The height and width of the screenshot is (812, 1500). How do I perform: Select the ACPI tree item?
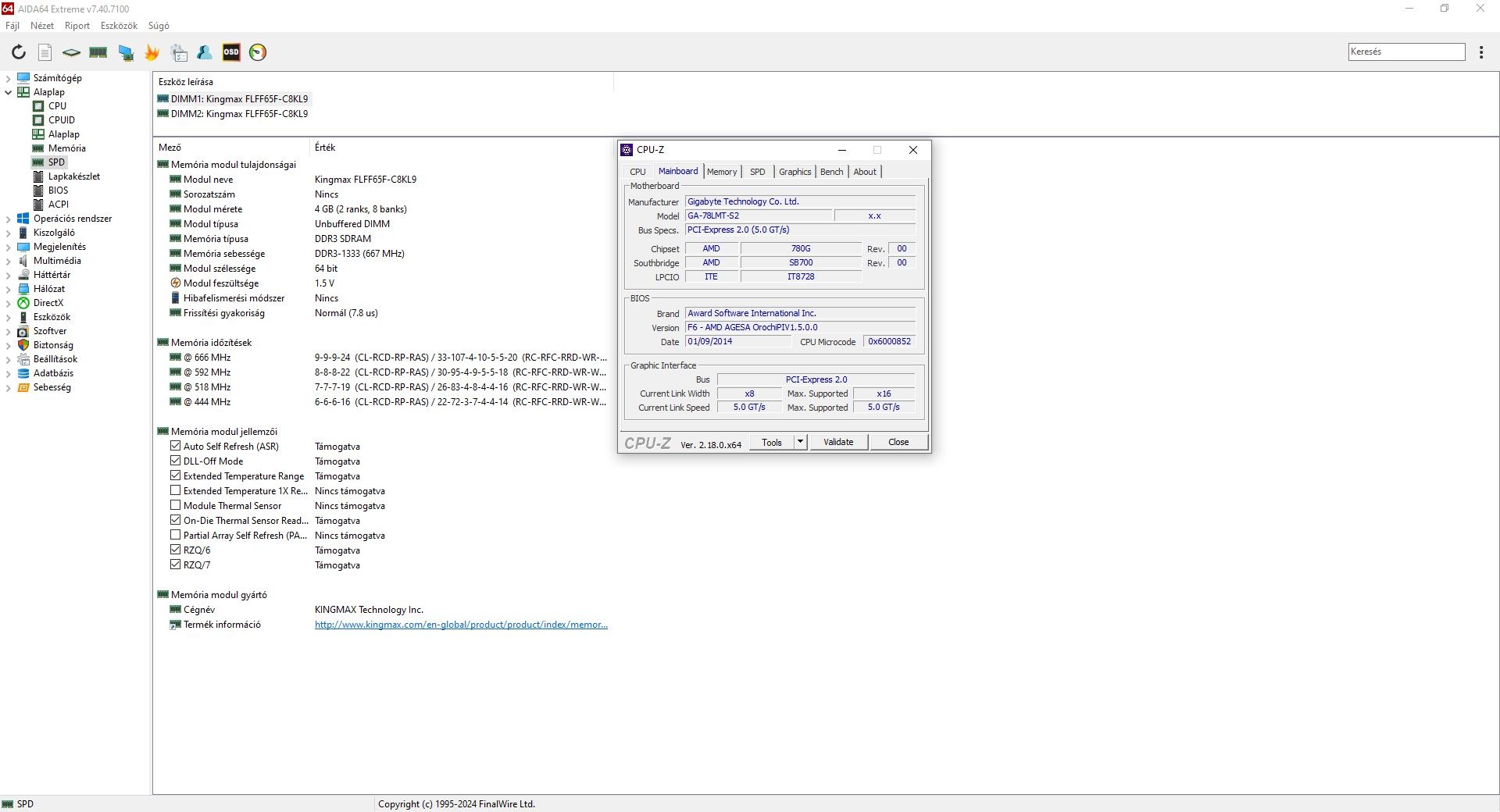tap(59, 205)
